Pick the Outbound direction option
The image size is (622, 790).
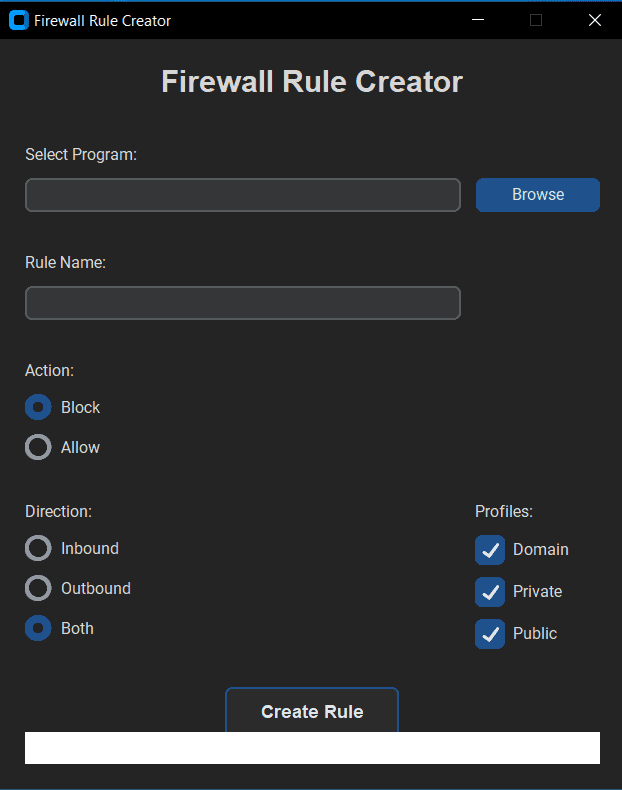coord(38,588)
